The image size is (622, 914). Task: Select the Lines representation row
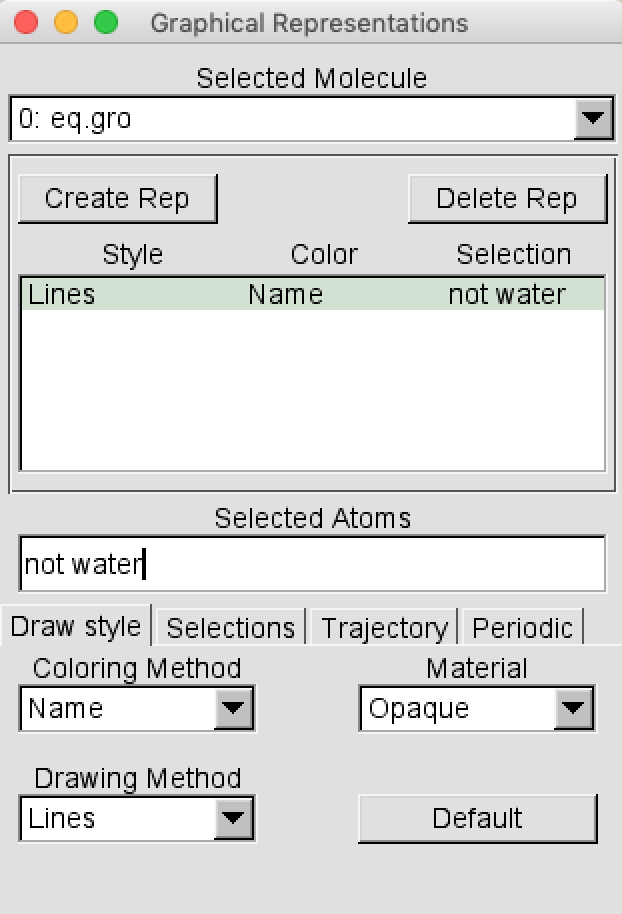click(312, 295)
